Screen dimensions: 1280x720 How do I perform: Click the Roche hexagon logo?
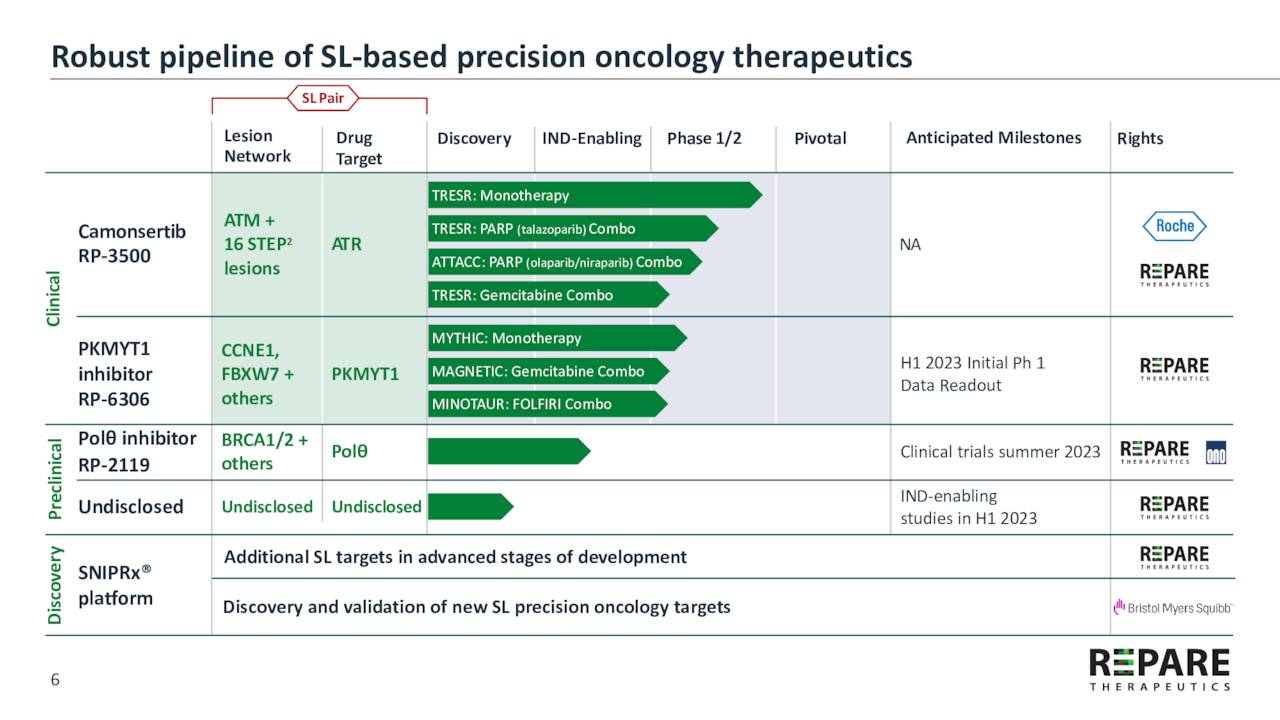tap(1174, 226)
